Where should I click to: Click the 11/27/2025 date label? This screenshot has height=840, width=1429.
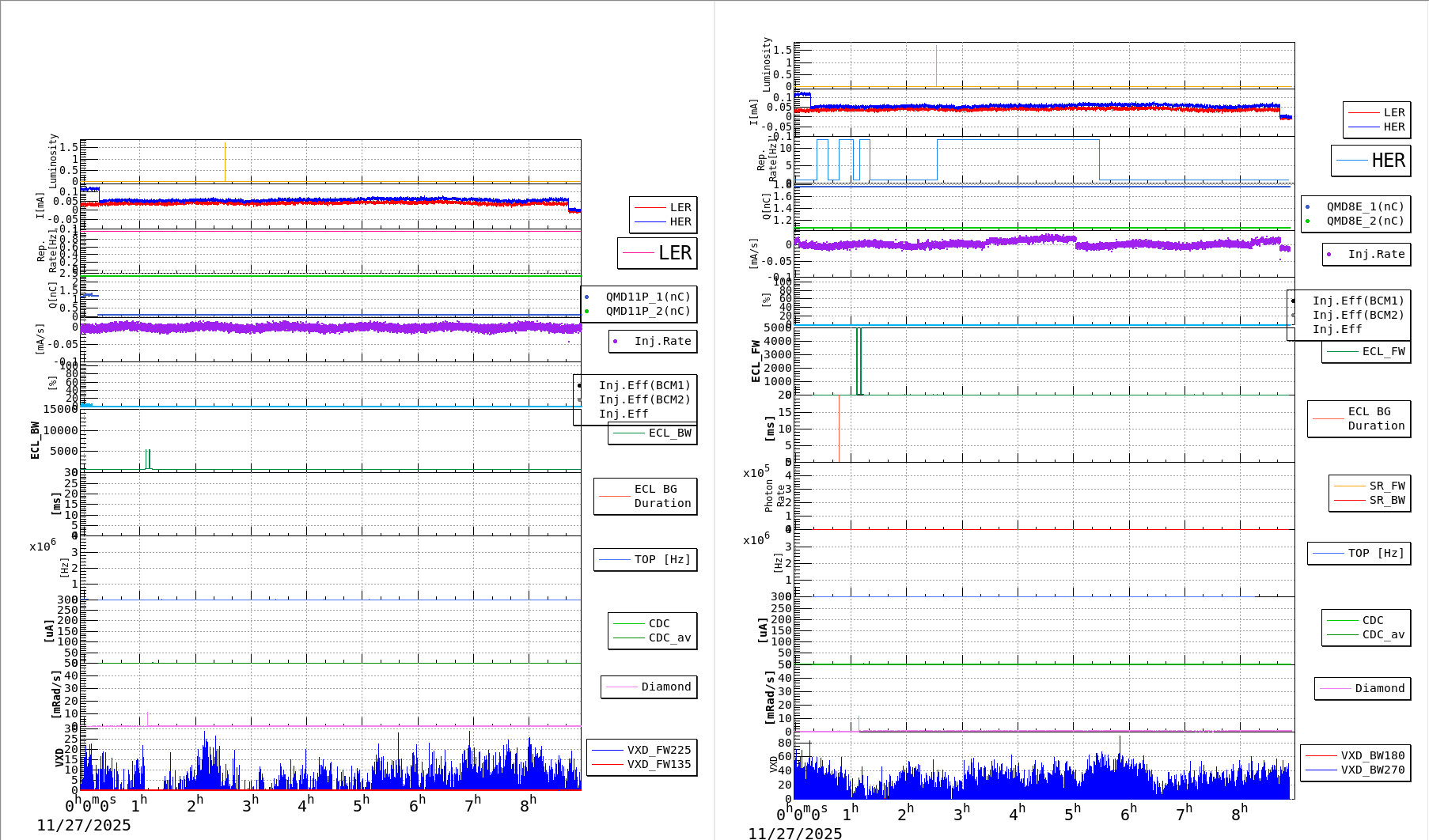coord(84,825)
